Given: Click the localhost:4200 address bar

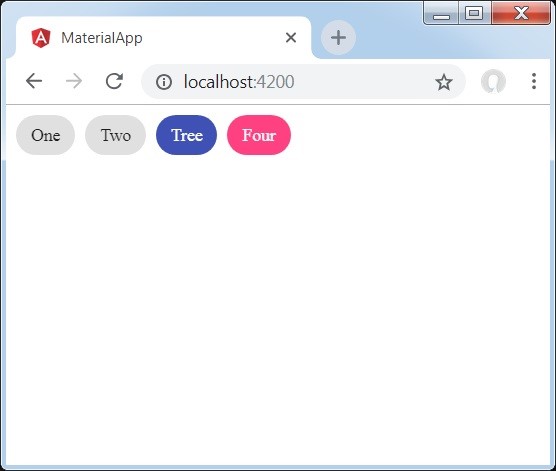Looking at the screenshot, I should (303, 82).
